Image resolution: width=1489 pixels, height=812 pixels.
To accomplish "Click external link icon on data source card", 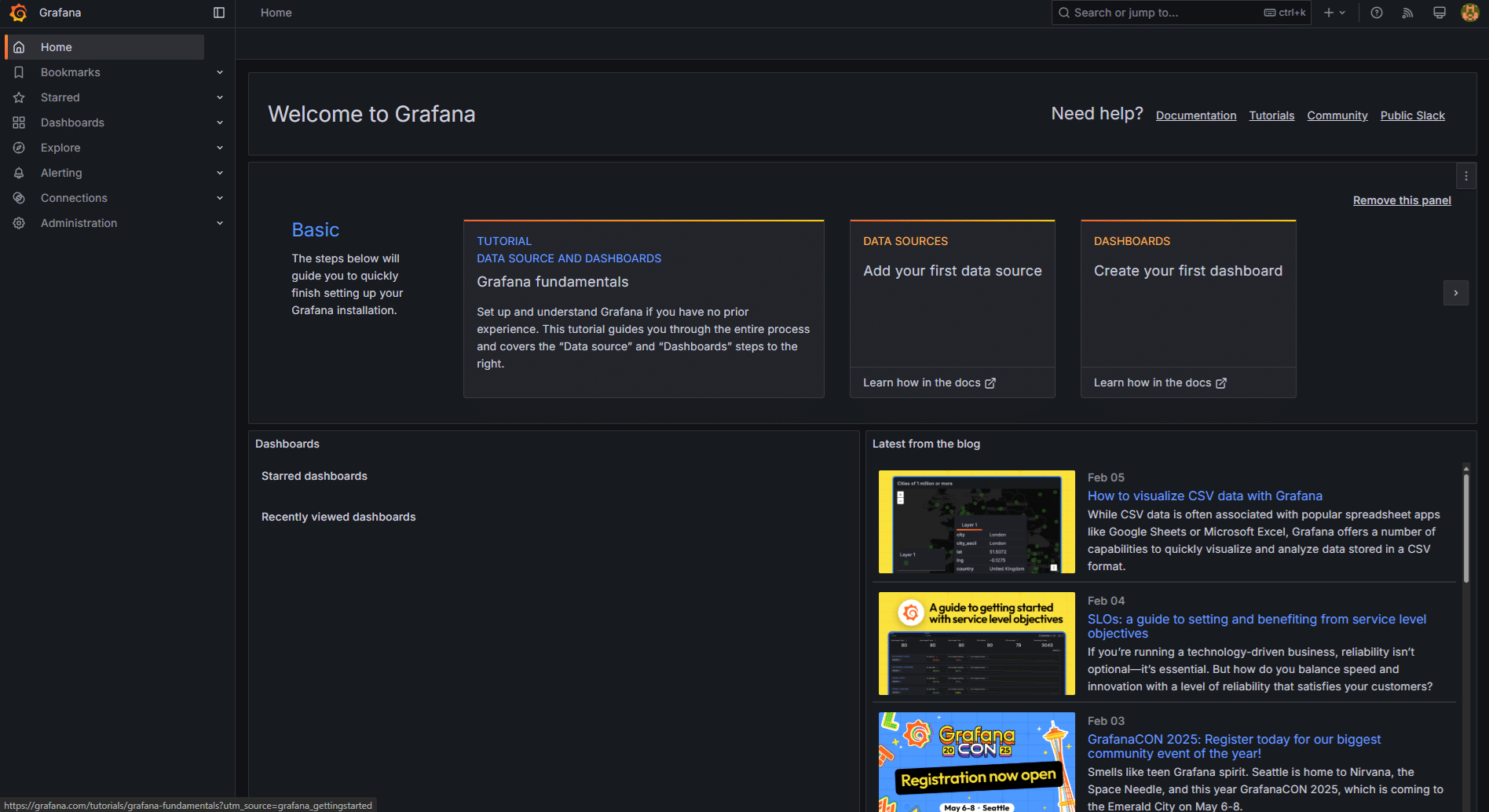I will coord(990,383).
